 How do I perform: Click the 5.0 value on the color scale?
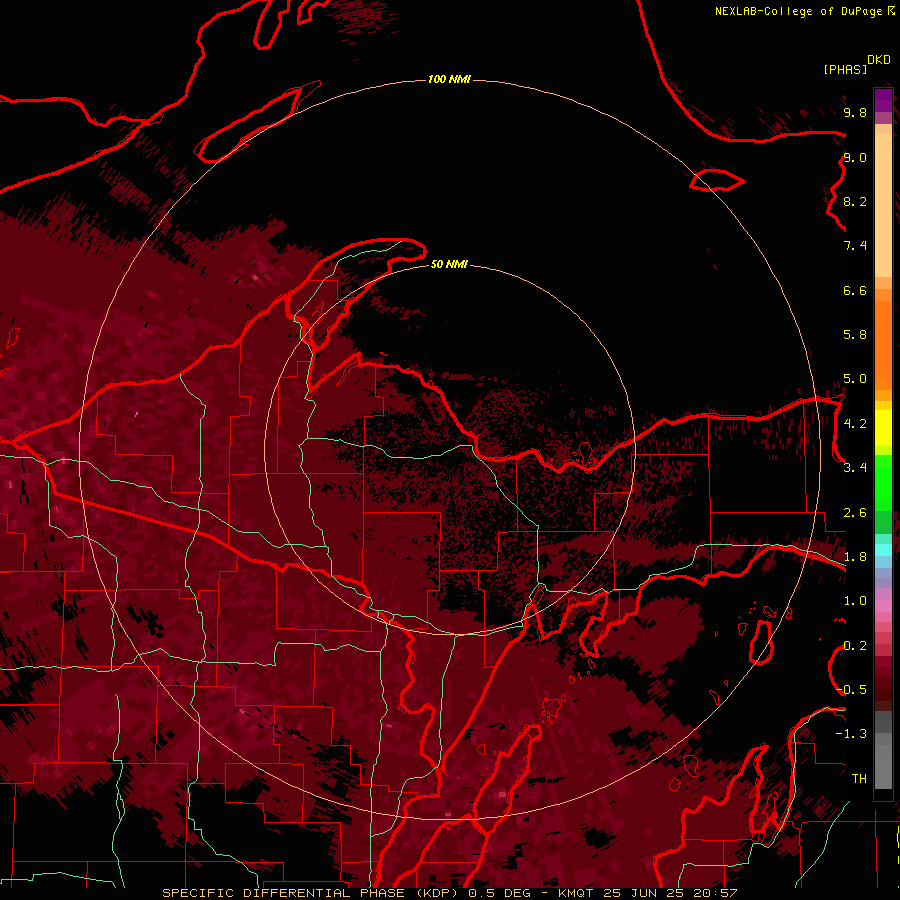click(x=854, y=379)
